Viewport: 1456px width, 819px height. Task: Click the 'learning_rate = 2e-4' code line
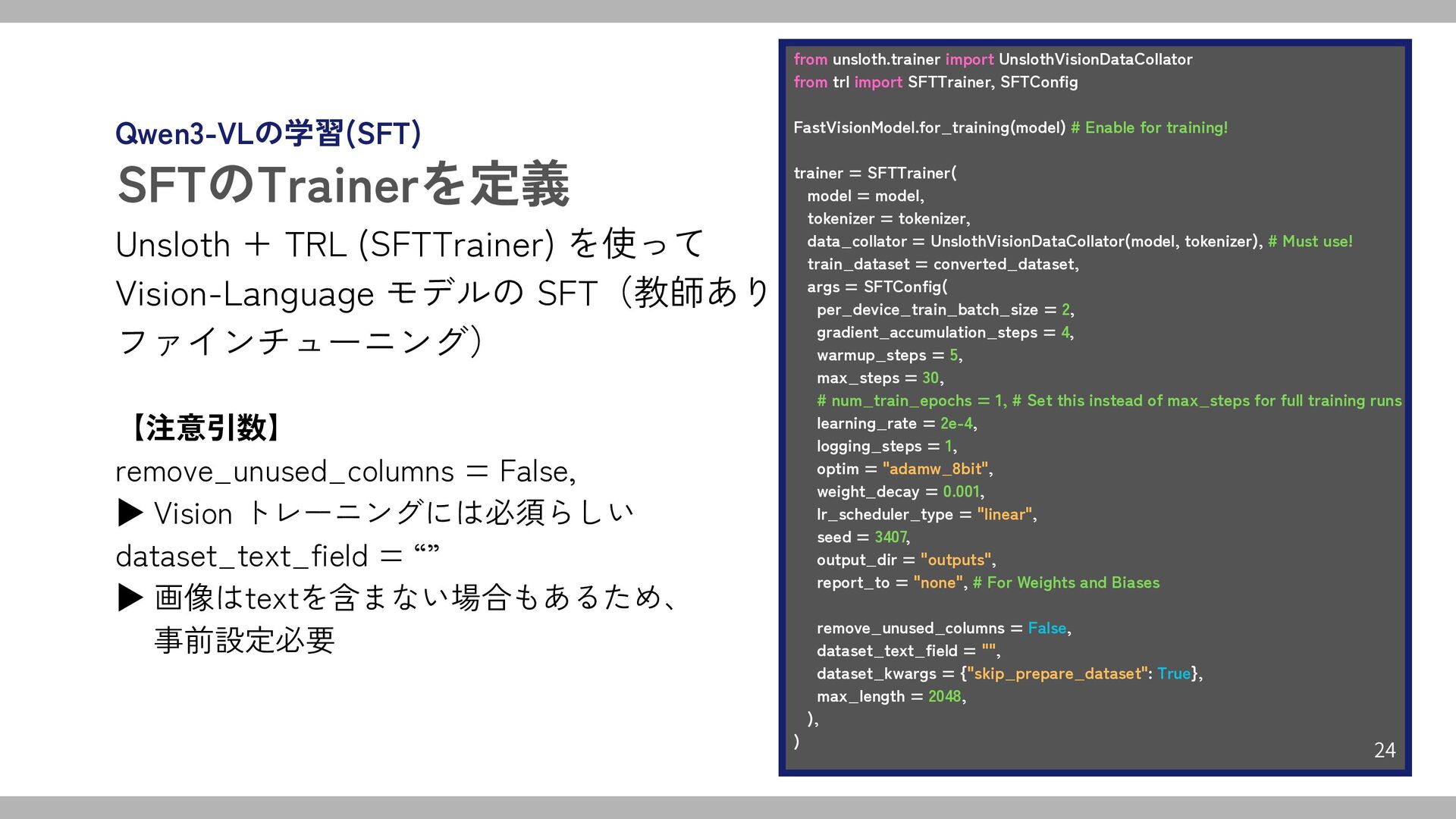pyautogui.click(x=896, y=423)
